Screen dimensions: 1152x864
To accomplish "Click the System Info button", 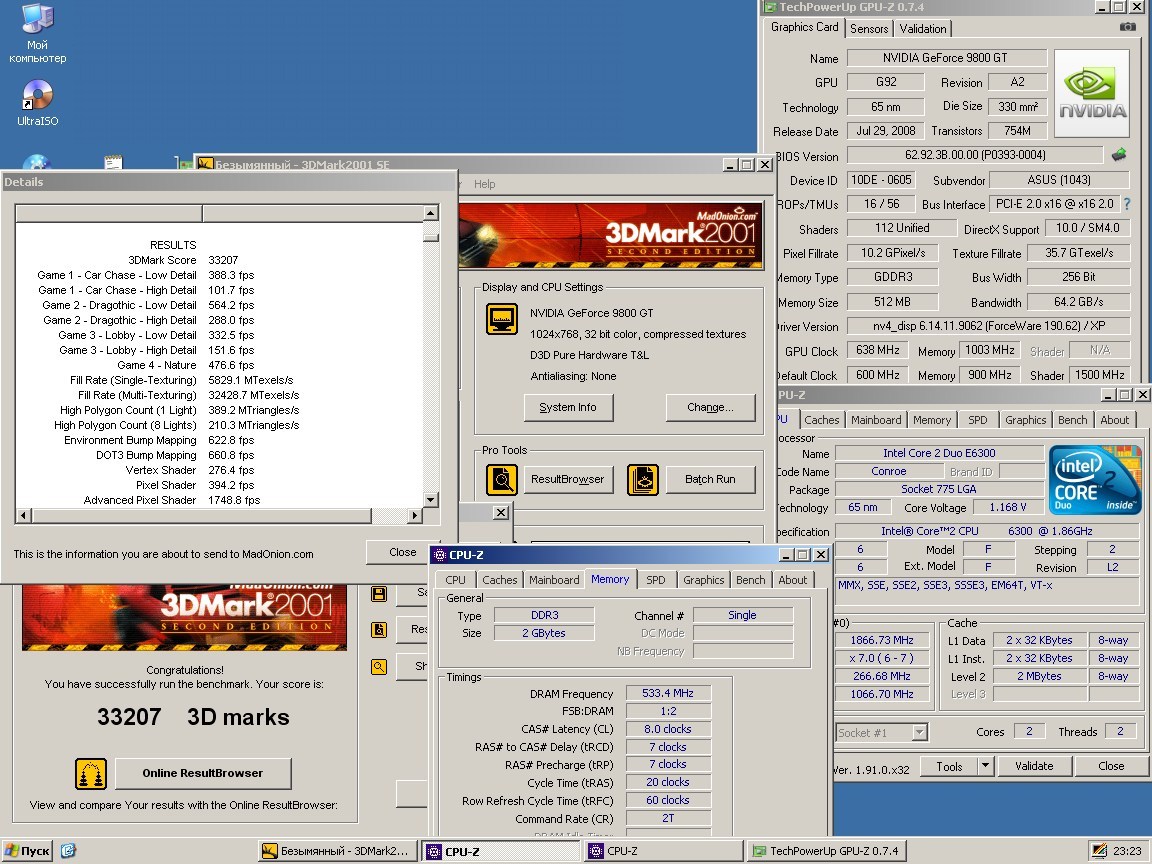I will click(568, 407).
